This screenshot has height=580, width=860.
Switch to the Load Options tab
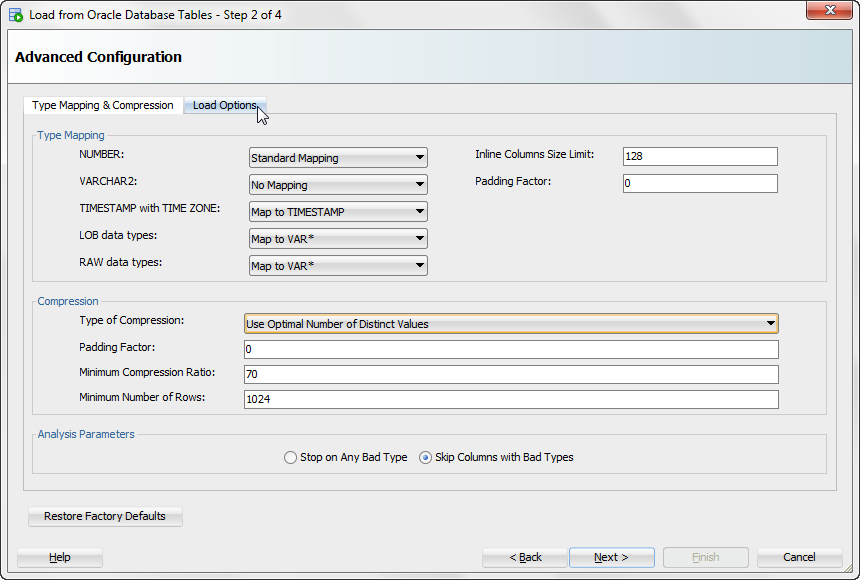coord(224,105)
